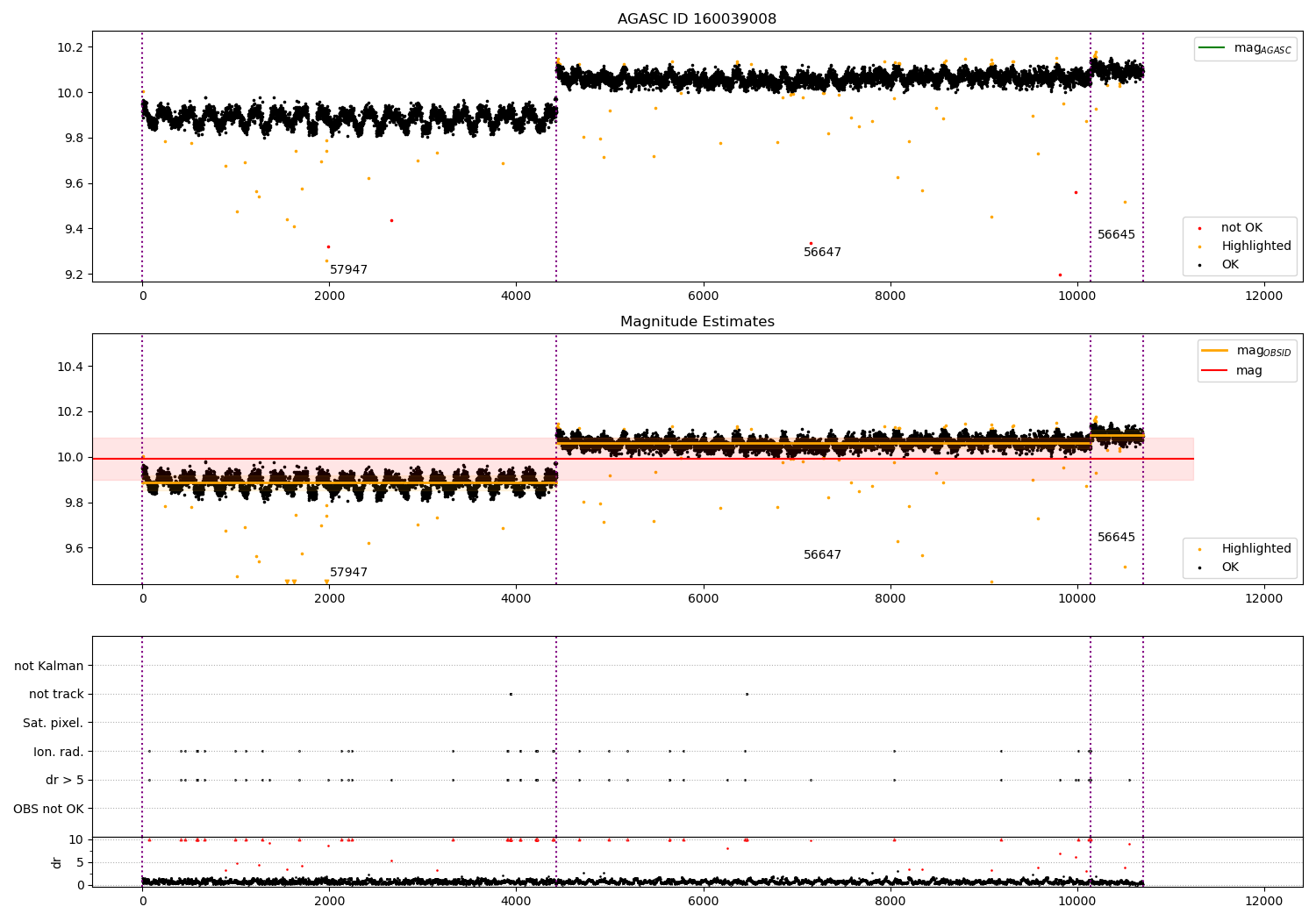Select the mag AGASC legend label in top panel
The height and width of the screenshot is (921, 1316).
[x=1262, y=48]
